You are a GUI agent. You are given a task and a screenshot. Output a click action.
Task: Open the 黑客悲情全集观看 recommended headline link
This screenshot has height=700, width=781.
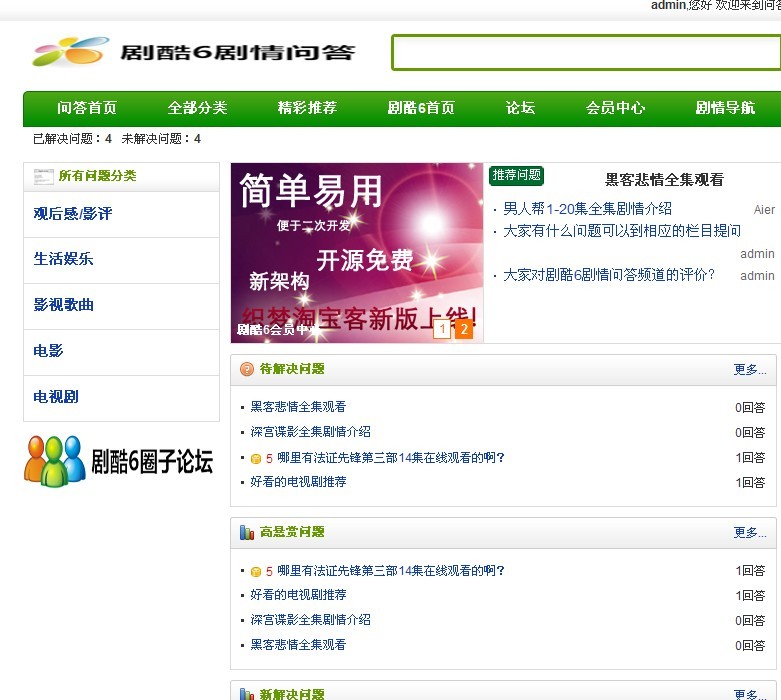(664, 180)
